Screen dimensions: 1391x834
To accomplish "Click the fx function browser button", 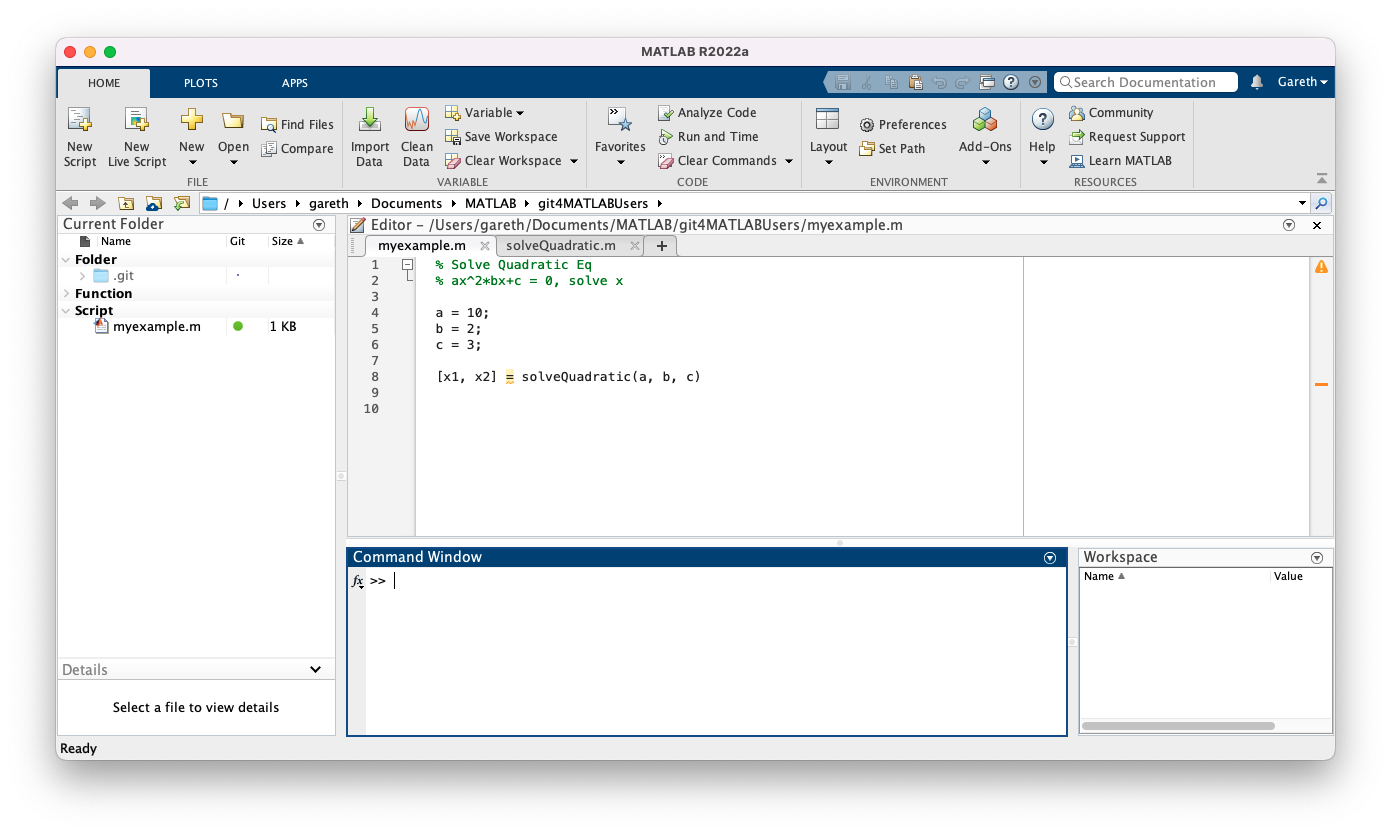I will 358,581.
